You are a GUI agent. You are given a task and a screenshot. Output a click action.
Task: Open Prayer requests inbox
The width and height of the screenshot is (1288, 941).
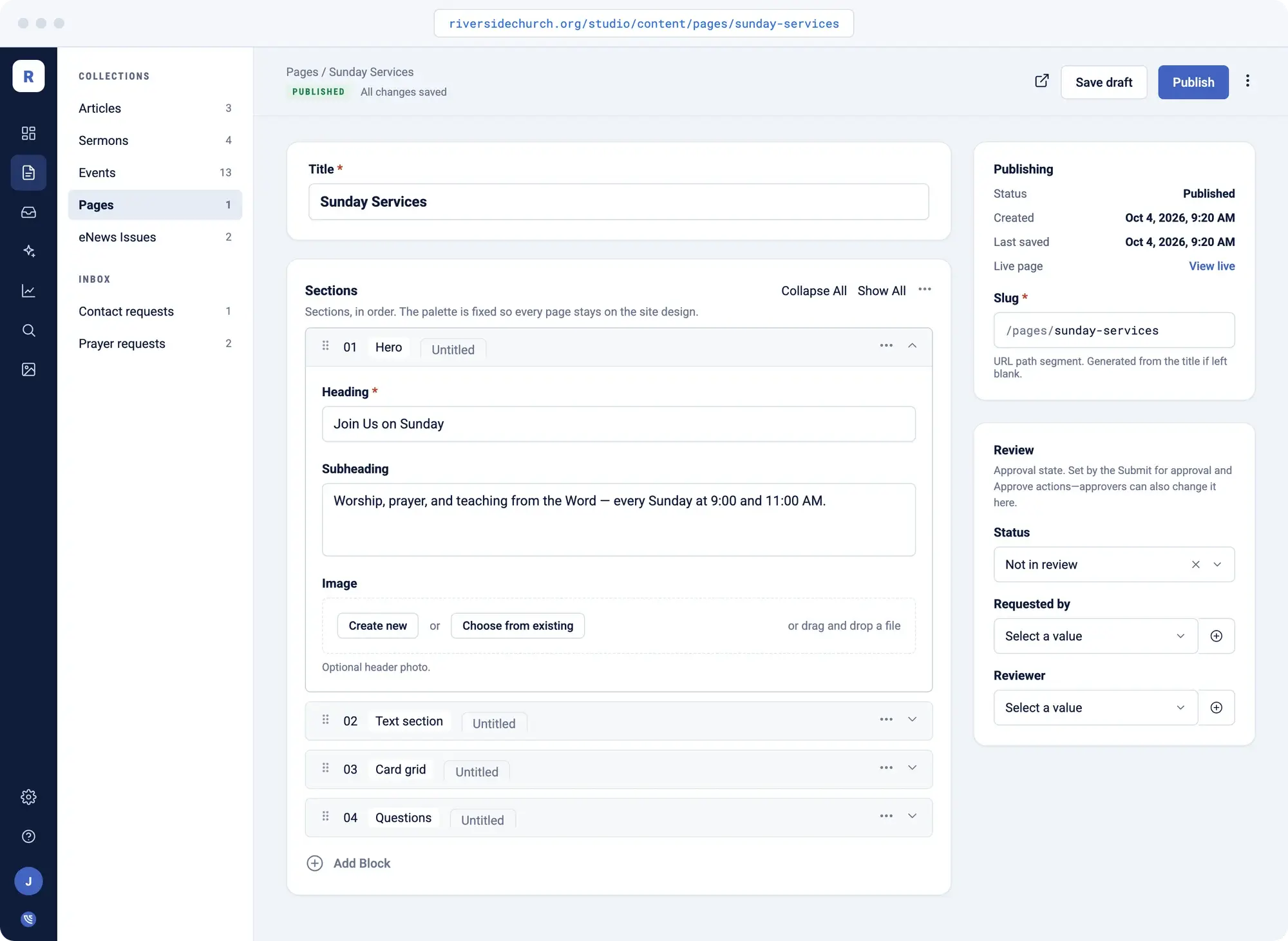(x=155, y=344)
